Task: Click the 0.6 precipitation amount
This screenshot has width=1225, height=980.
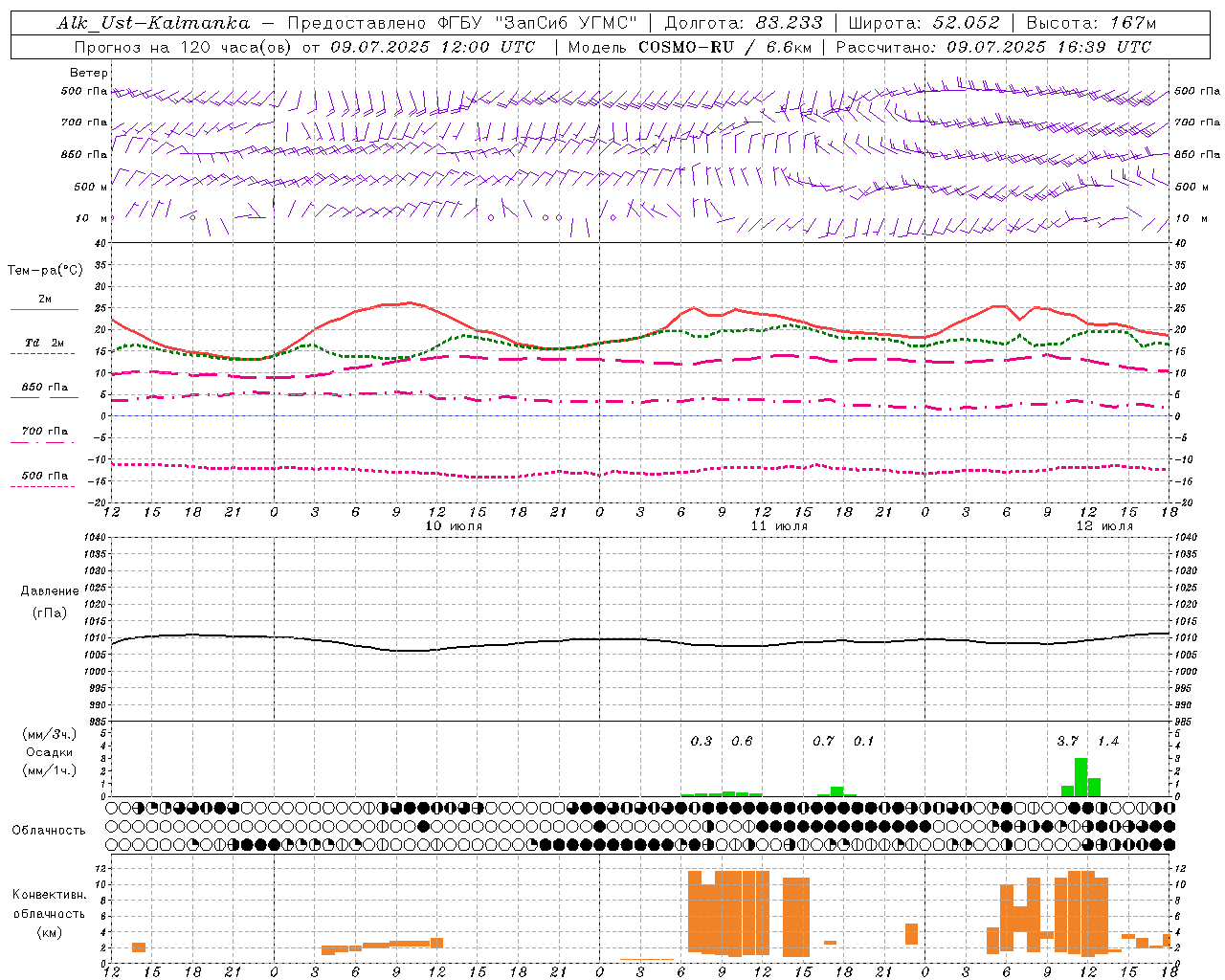Action: tap(742, 741)
